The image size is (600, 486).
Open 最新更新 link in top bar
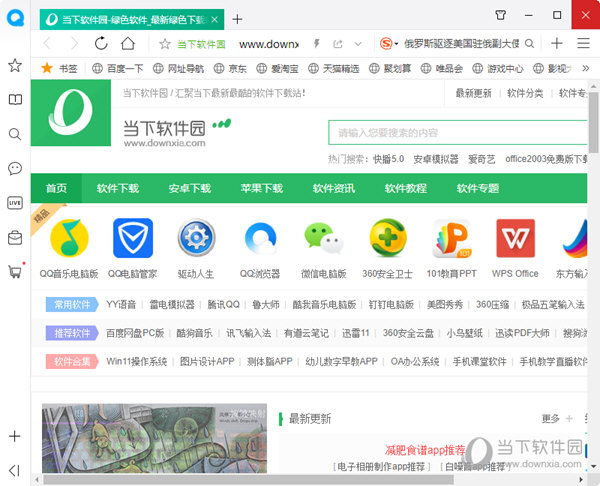473,93
